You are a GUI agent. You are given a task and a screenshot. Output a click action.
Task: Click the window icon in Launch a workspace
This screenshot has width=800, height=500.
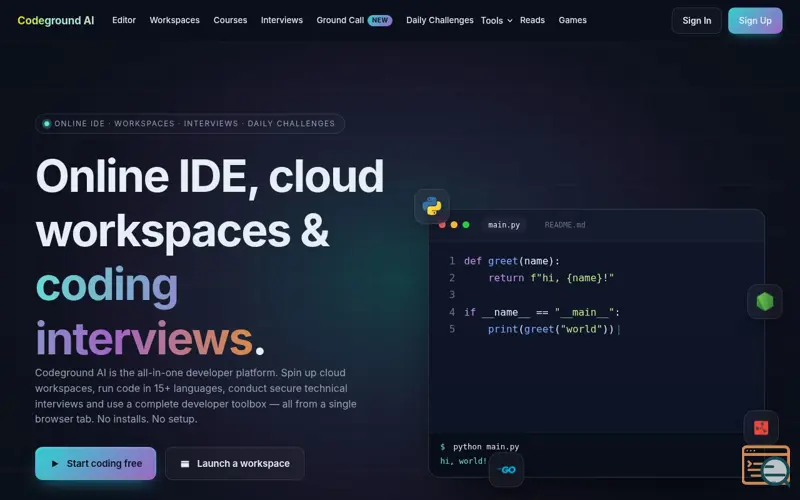click(185, 464)
